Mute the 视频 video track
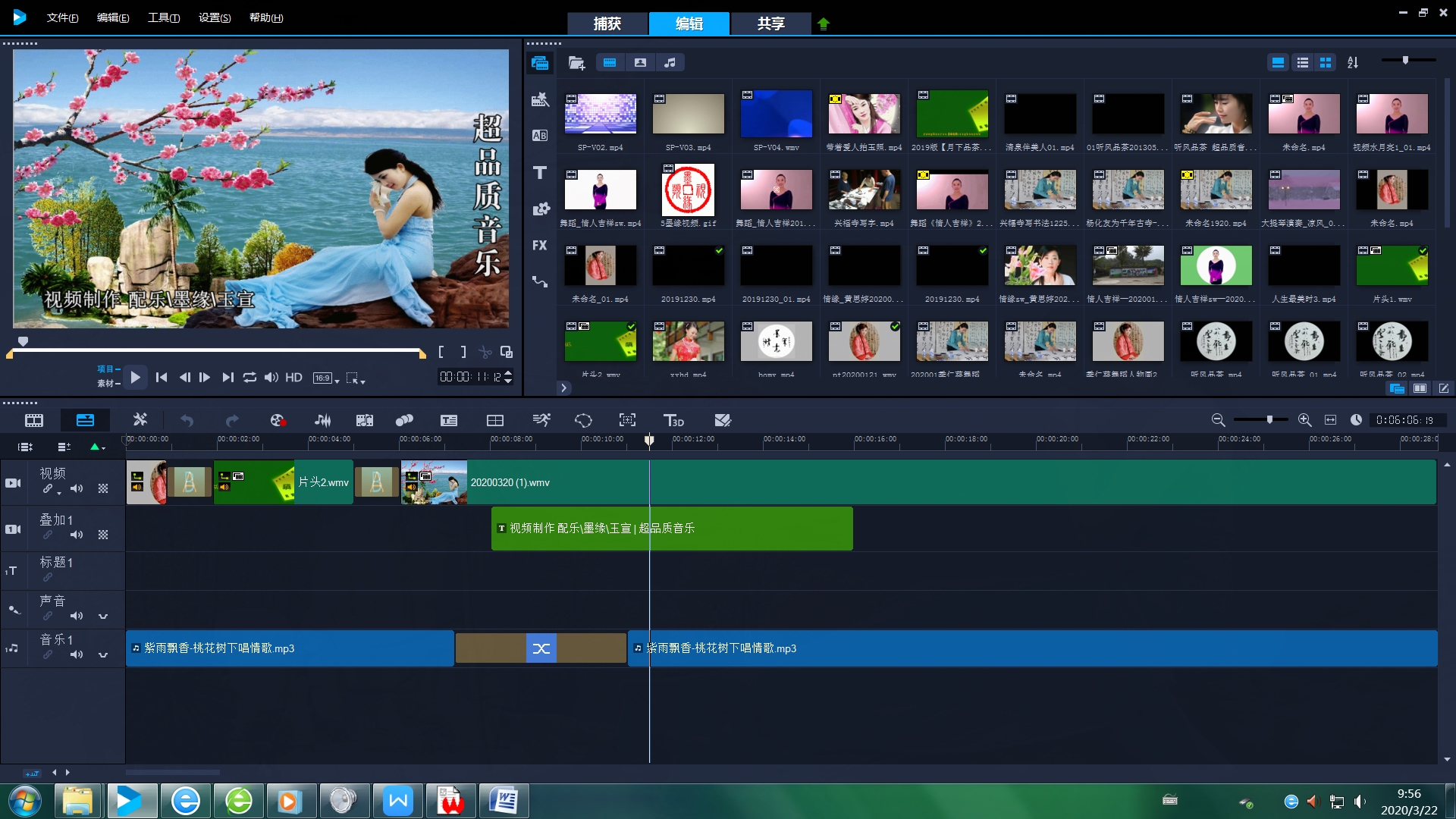1456x819 pixels. click(x=77, y=489)
